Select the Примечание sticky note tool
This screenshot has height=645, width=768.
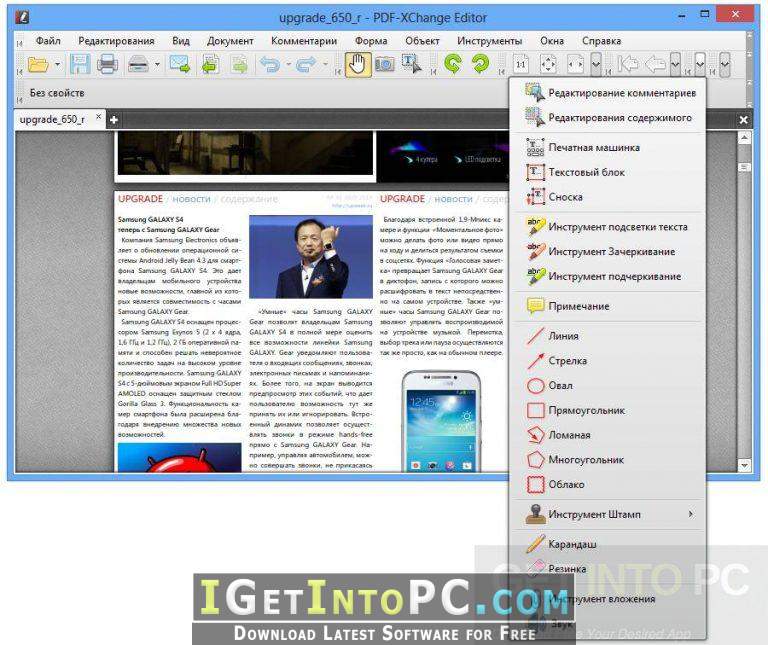608,306
